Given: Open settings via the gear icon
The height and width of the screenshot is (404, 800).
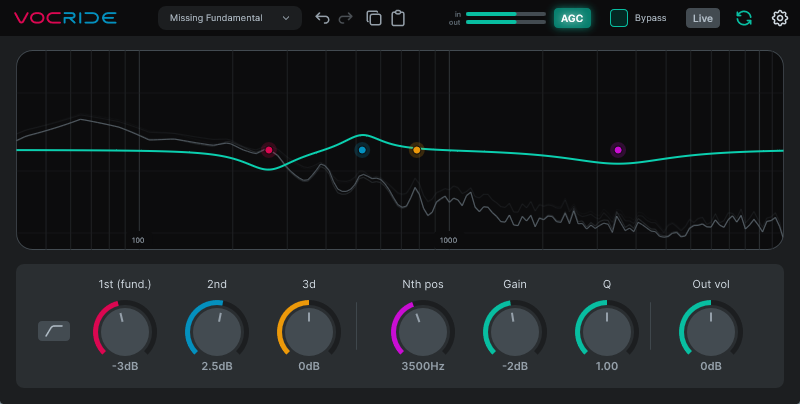Looking at the screenshot, I should 780,18.
